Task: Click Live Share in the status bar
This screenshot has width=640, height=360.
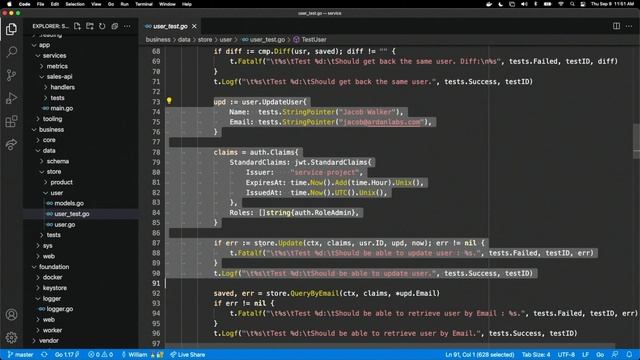Action: pyautogui.click(x=187, y=355)
